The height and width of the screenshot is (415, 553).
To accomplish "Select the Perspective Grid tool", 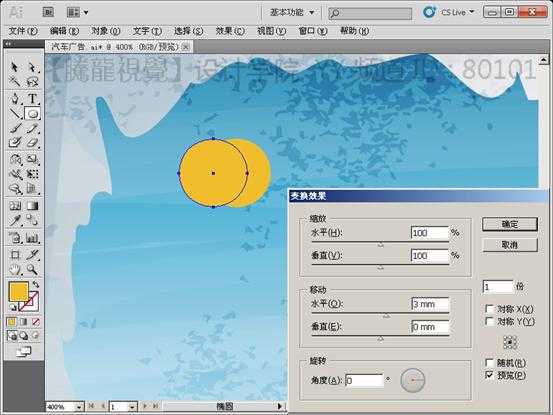I will [x=32, y=189].
